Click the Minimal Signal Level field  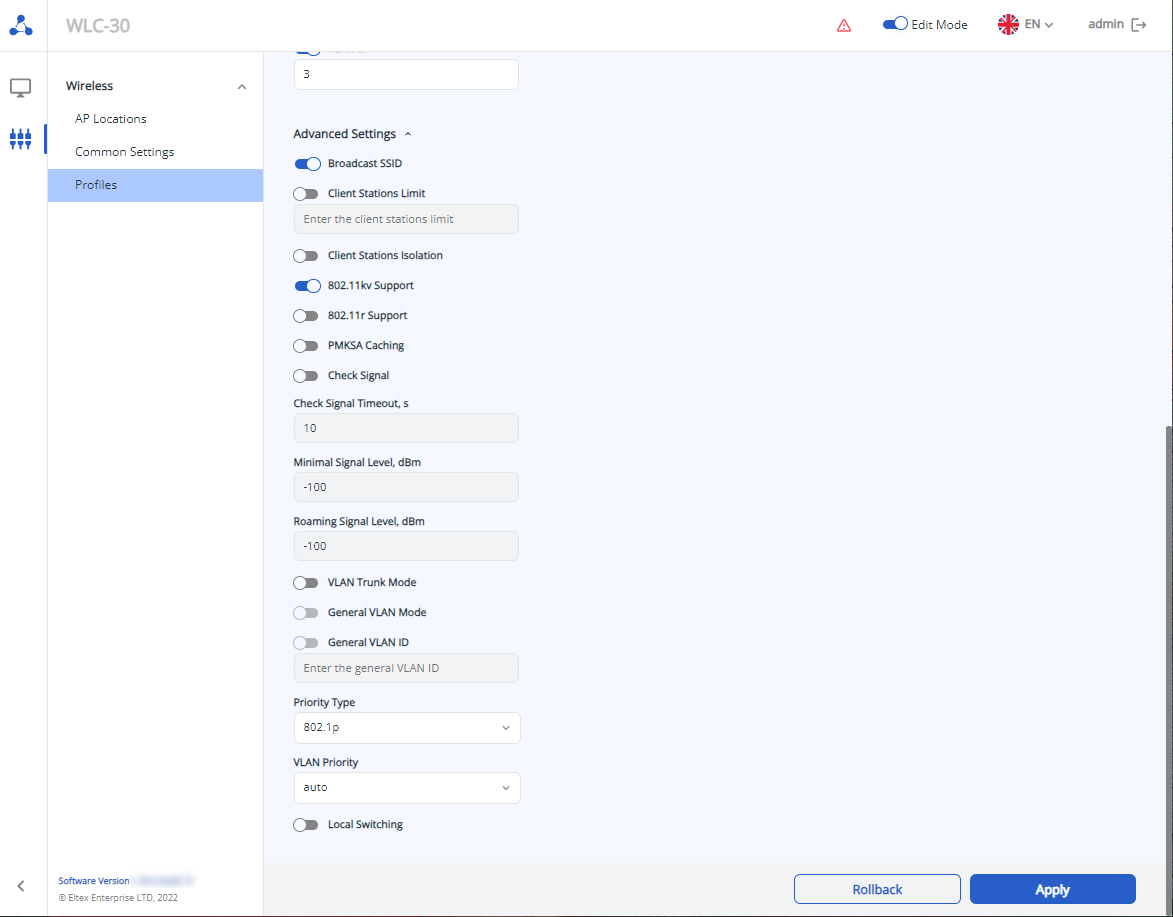pos(406,487)
